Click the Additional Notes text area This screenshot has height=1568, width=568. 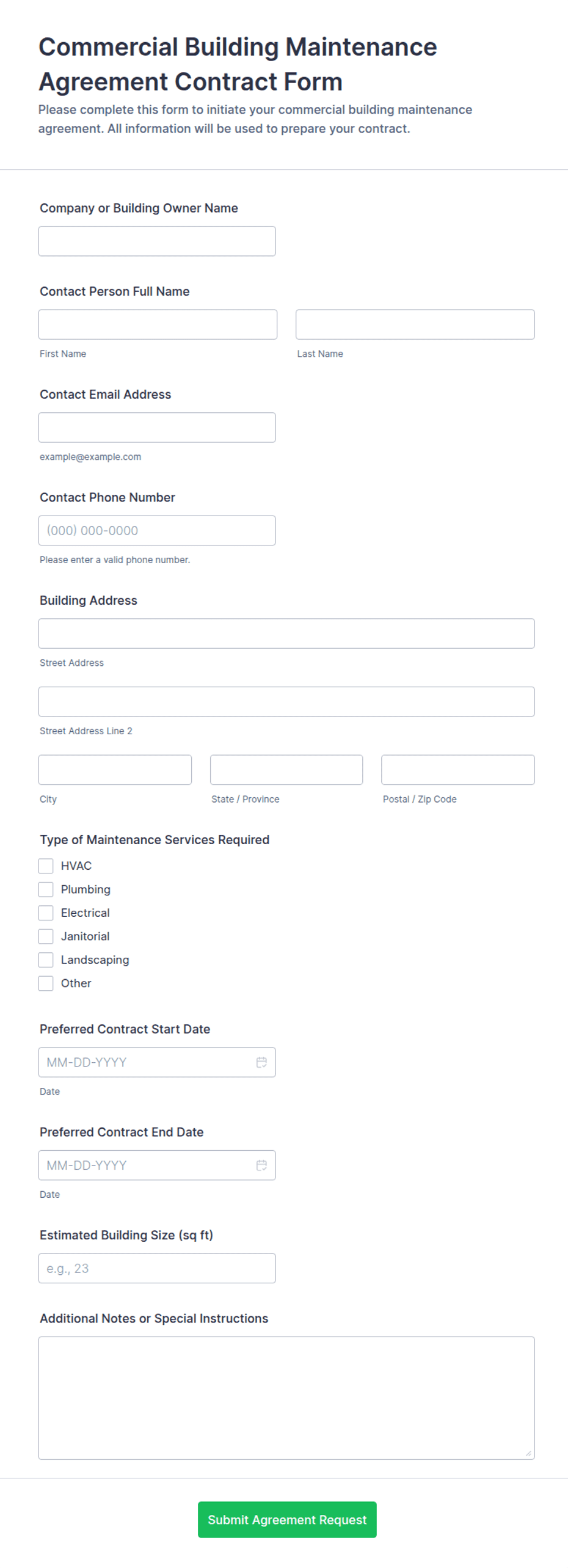tap(286, 1399)
